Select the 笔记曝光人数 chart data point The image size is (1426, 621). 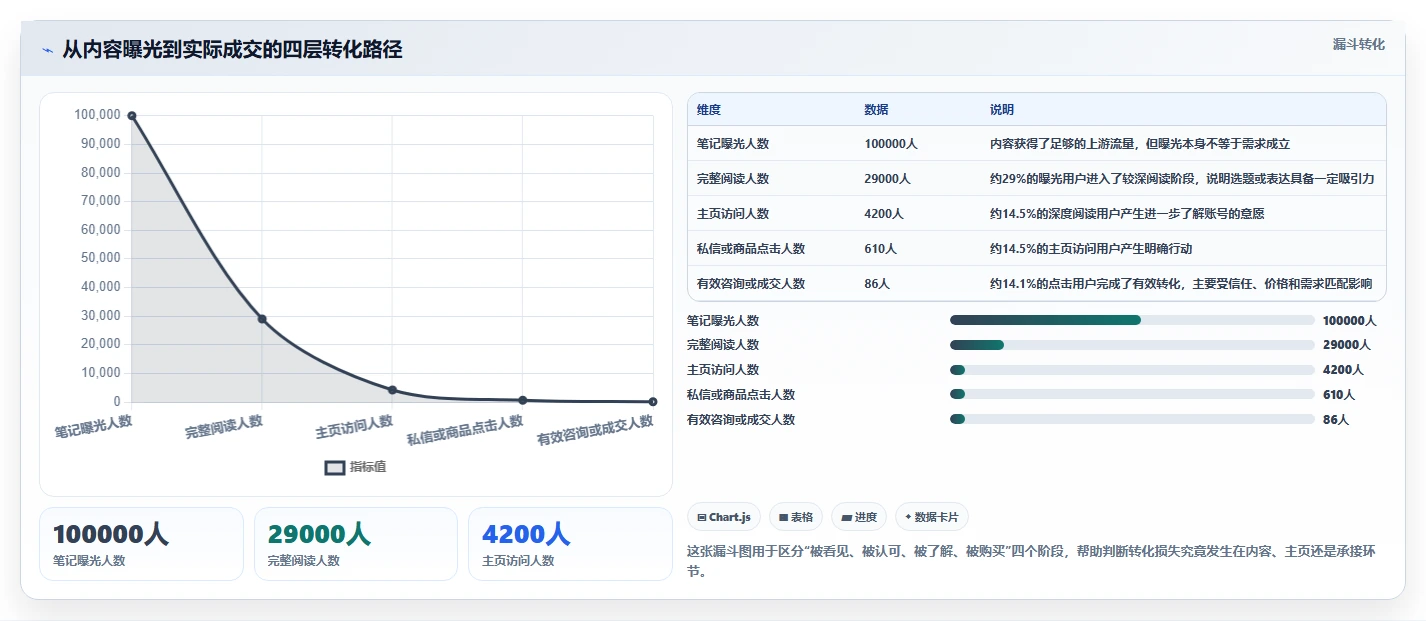[x=132, y=116]
